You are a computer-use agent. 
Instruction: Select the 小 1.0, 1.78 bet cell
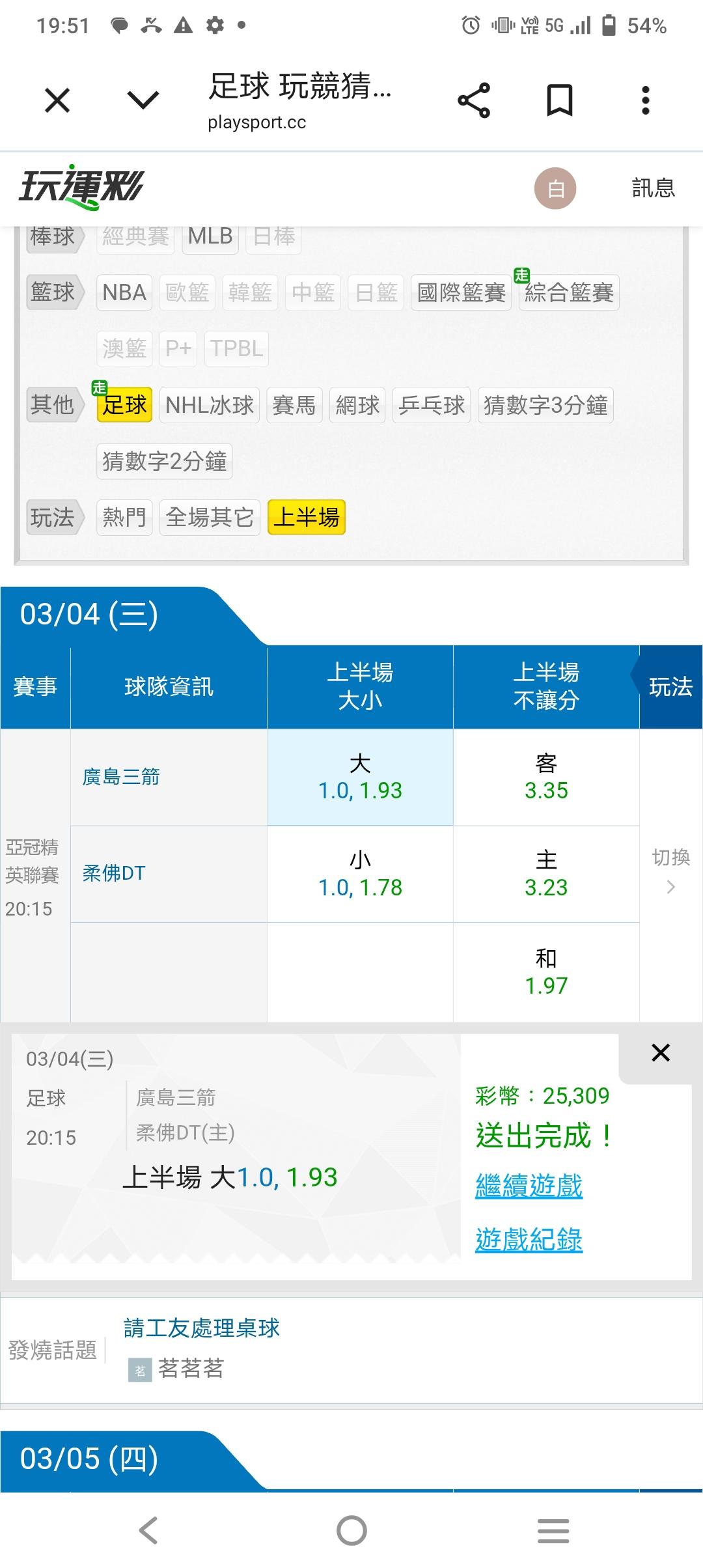tap(360, 874)
